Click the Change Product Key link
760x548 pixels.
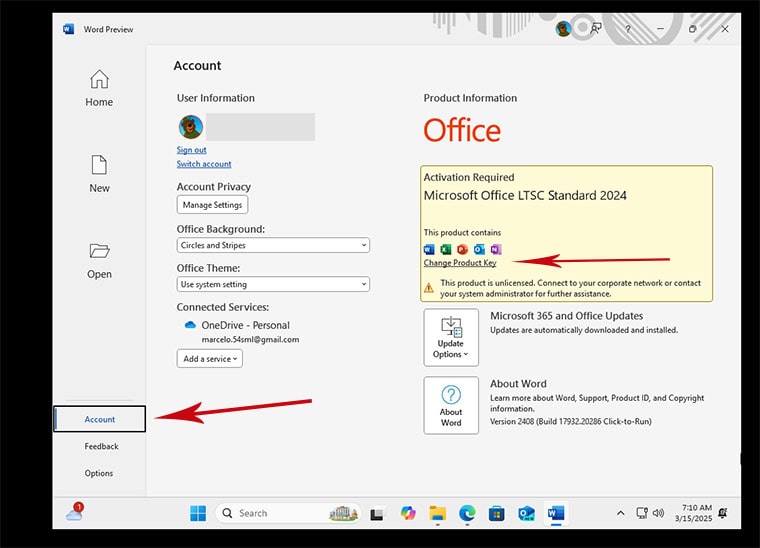[x=460, y=263]
